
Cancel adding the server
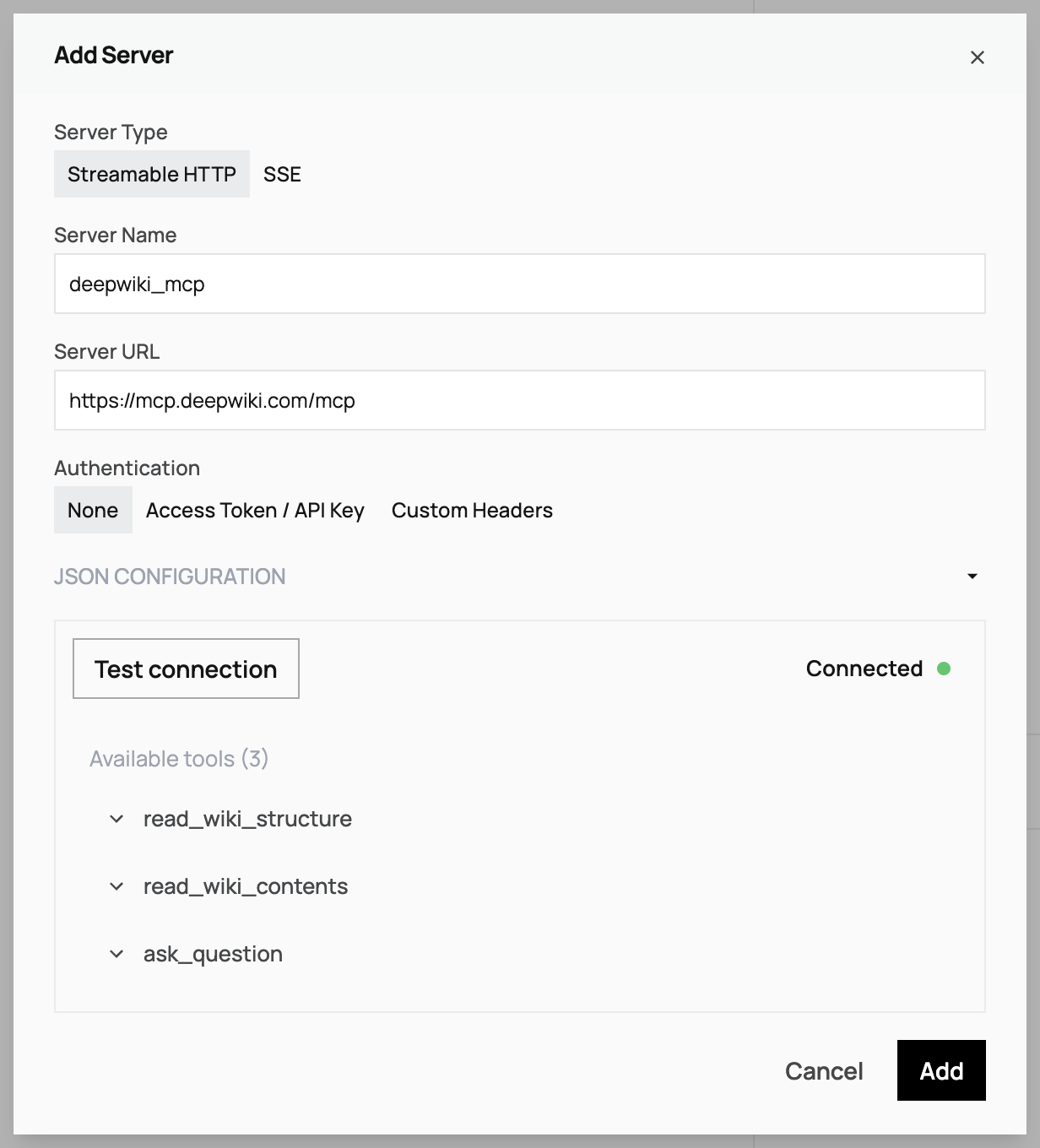point(824,1071)
